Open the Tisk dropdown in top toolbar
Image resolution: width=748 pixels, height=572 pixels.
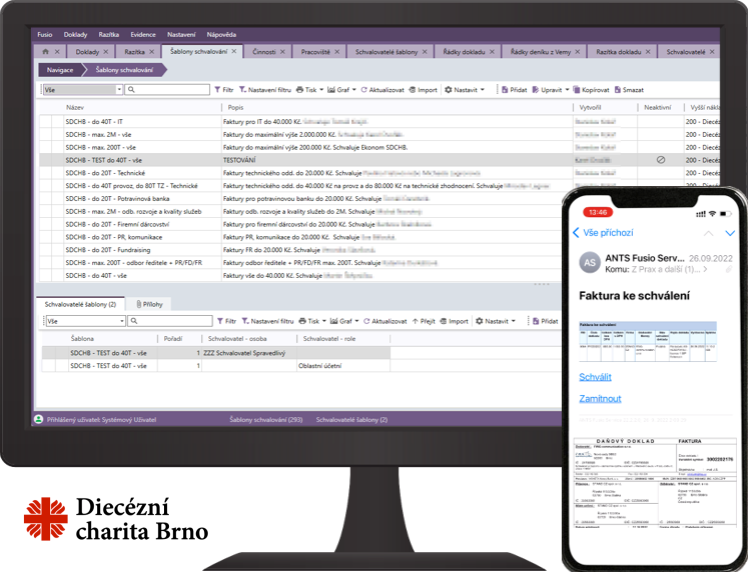(x=308, y=89)
